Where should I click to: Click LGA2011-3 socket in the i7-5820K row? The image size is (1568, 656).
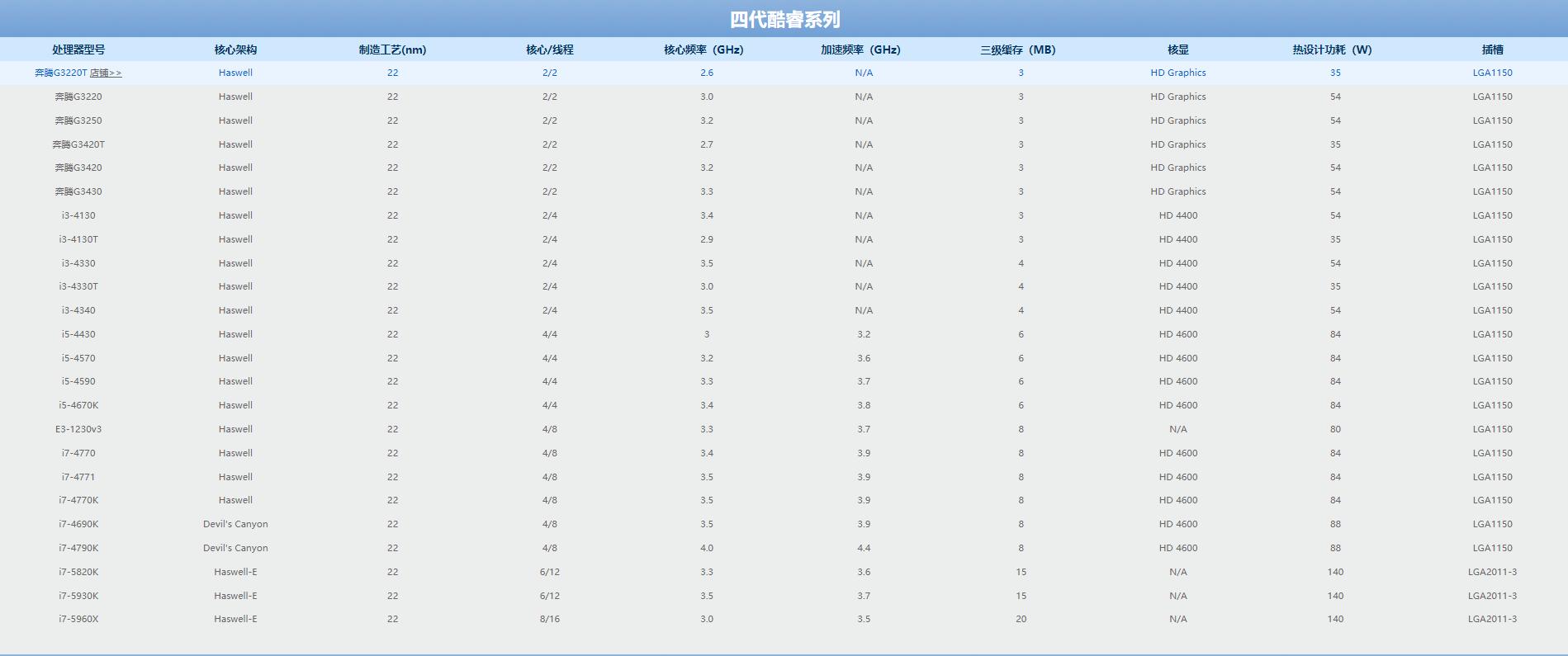pos(1493,572)
